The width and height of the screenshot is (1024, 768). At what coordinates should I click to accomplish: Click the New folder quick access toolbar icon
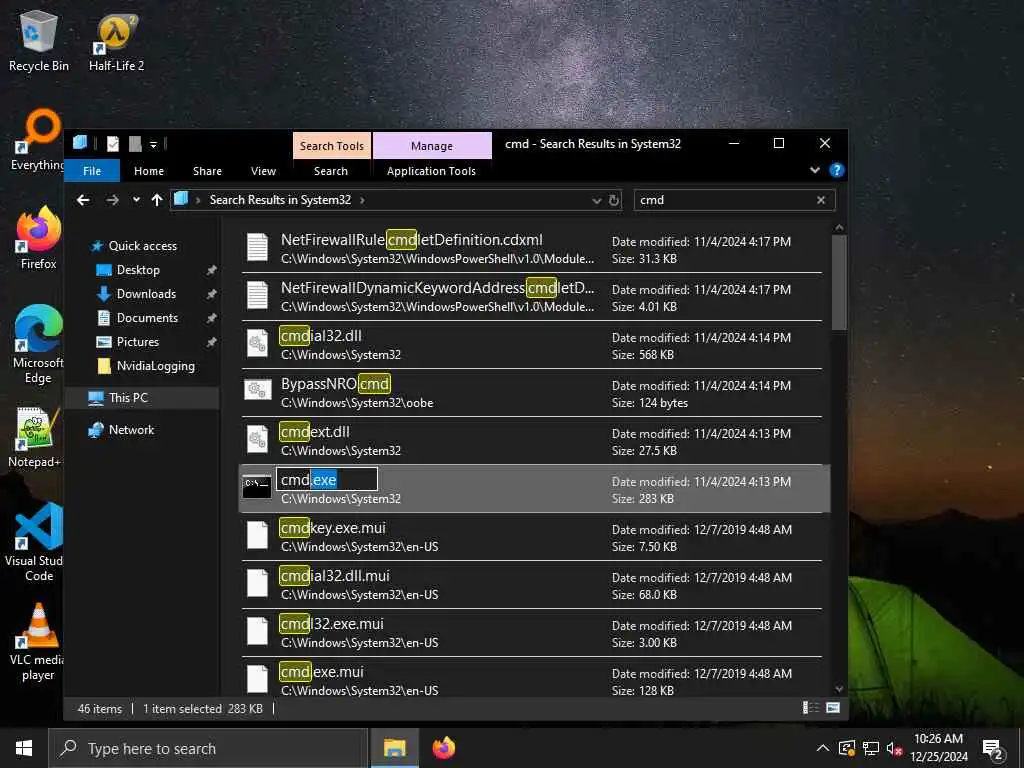[x=135, y=144]
